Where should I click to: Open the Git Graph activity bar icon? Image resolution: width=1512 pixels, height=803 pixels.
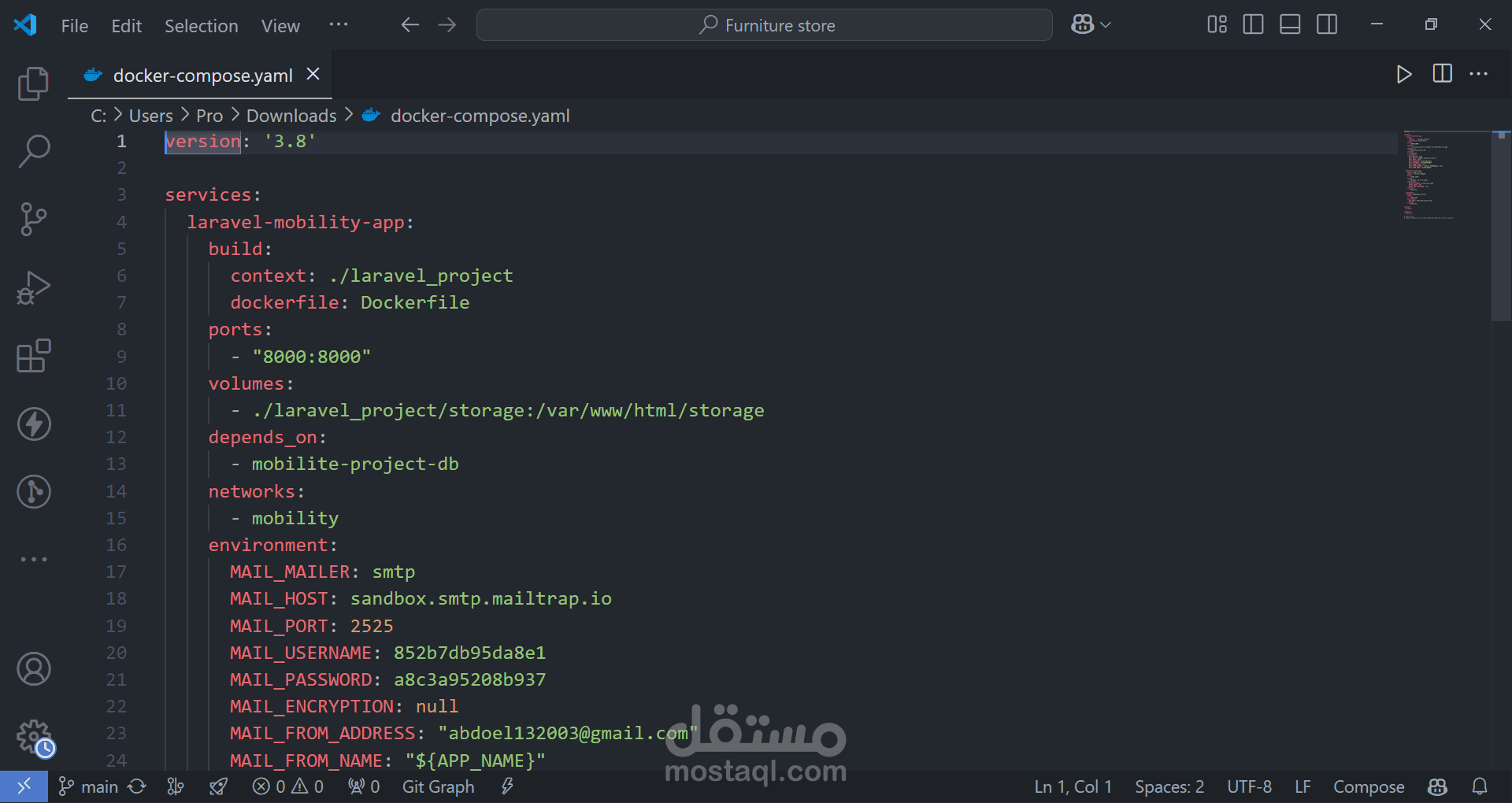click(x=33, y=492)
